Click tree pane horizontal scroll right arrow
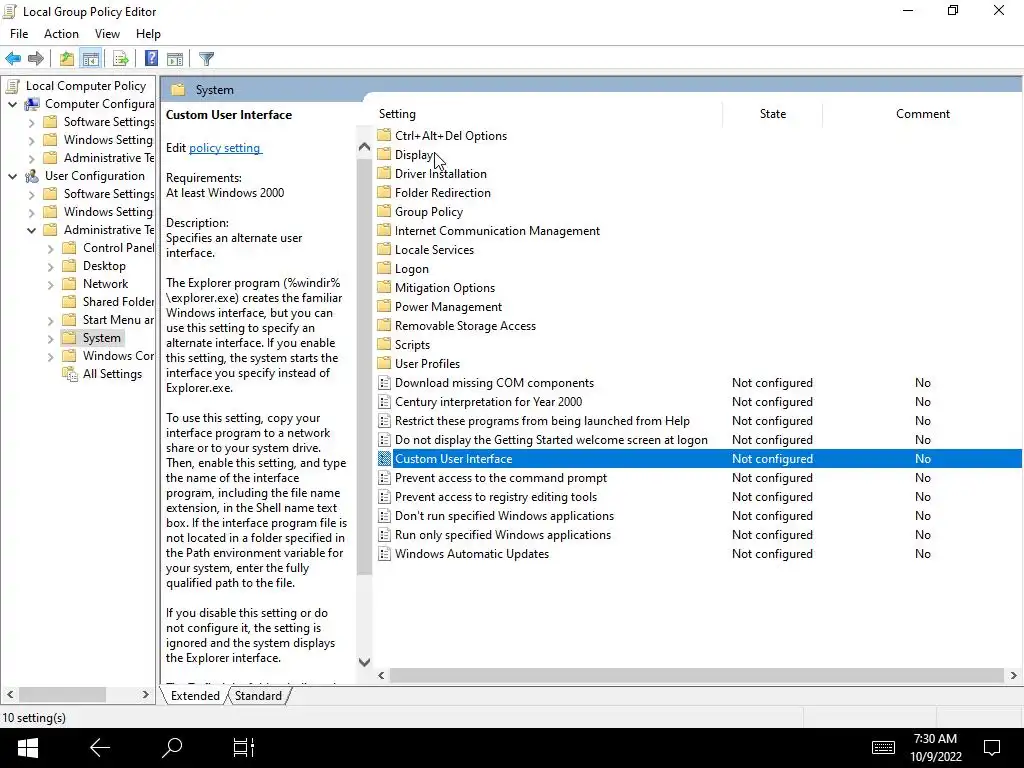The height and width of the screenshot is (768, 1024). (146, 694)
